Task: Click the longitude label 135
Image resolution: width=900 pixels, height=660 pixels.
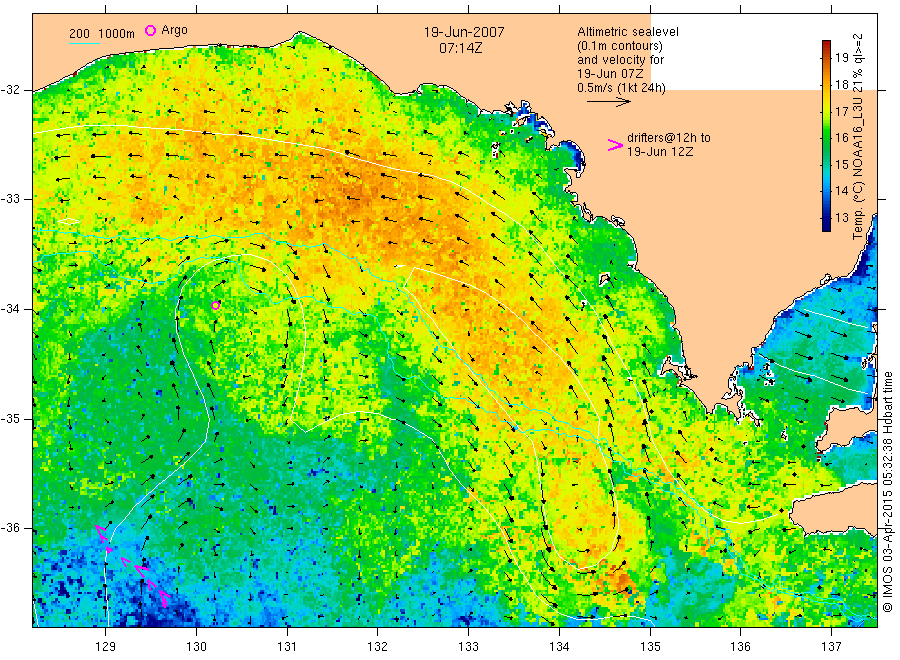Action: tap(650, 647)
